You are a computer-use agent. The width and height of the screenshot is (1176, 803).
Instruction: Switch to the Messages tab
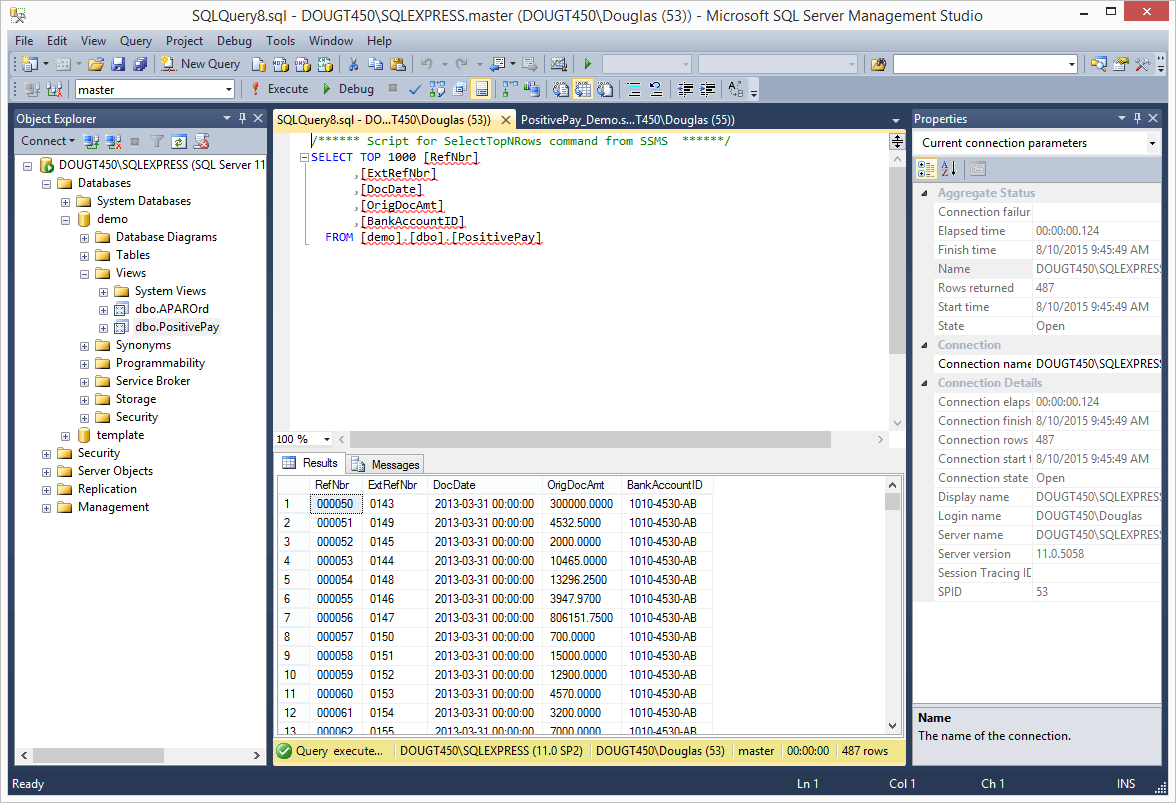pyautogui.click(x=386, y=464)
